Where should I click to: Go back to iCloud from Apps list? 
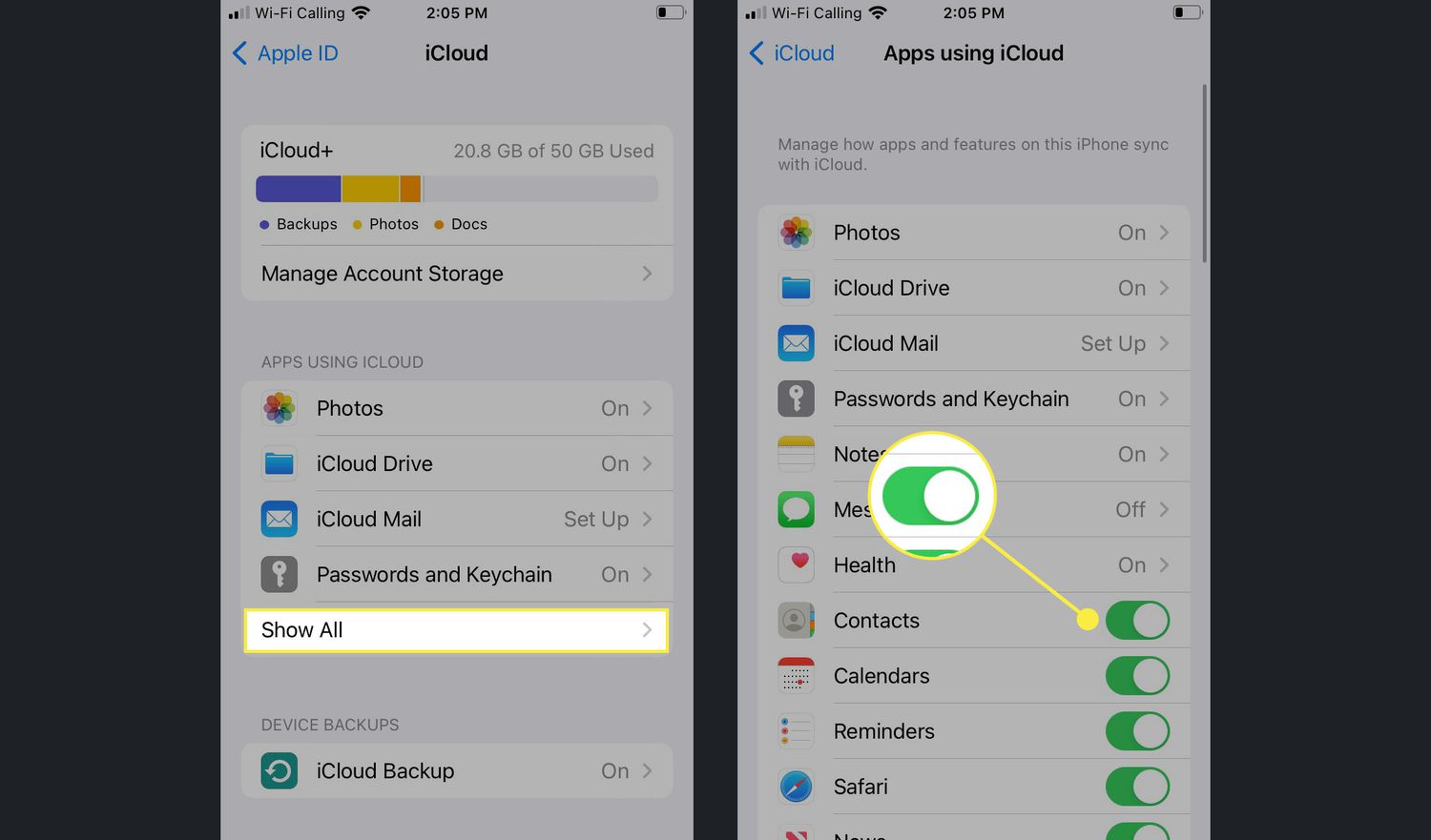tap(792, 53)
